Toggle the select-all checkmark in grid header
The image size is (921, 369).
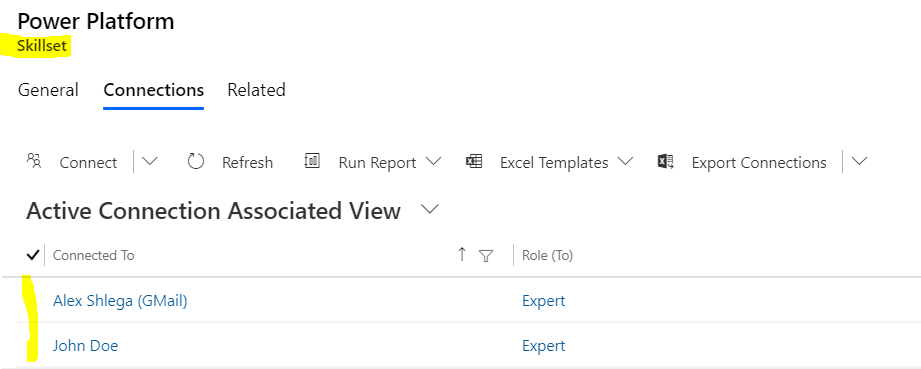33,255
